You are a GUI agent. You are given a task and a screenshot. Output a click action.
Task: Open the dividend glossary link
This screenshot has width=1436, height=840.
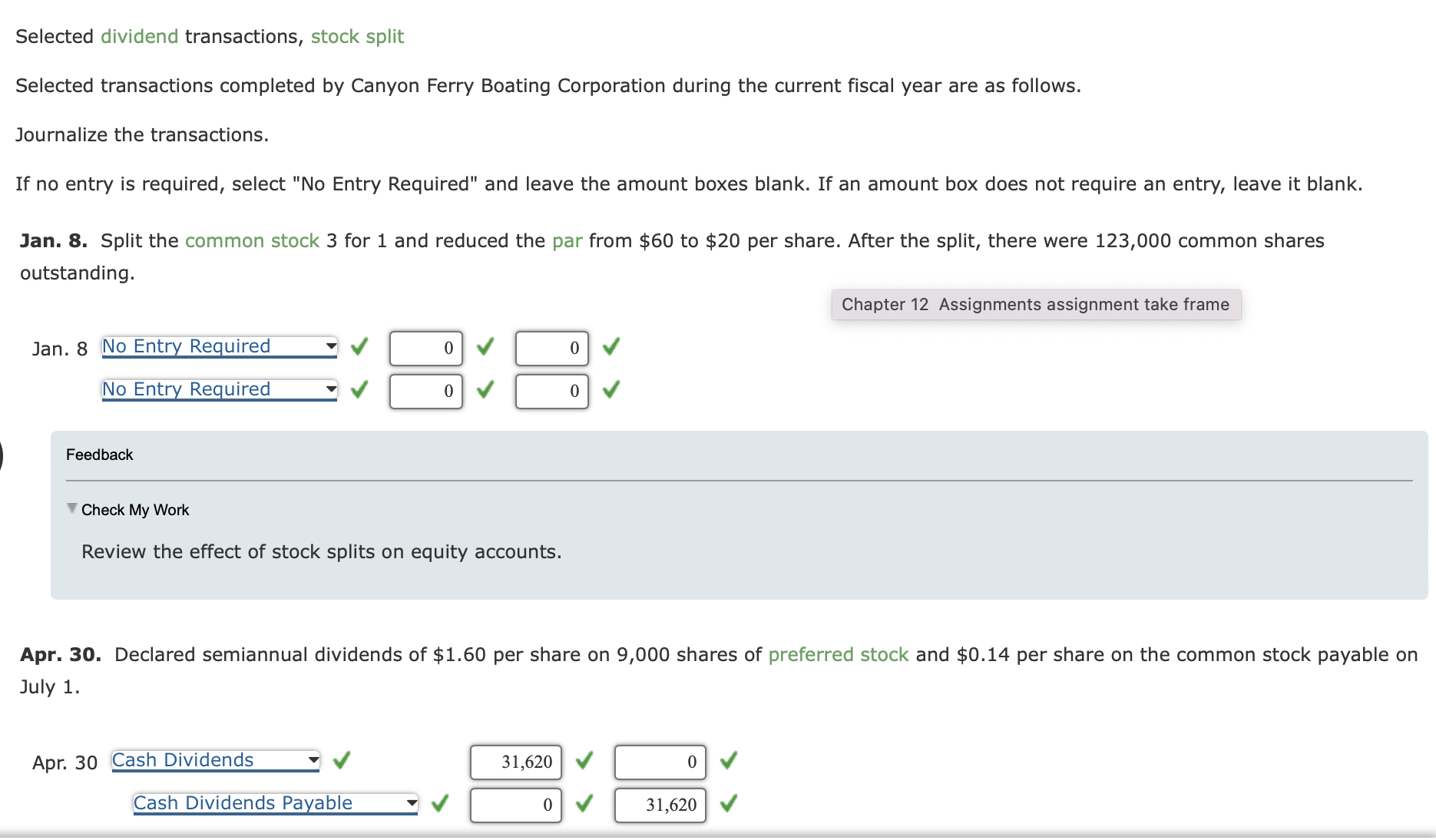pyautogui.click(x=139, y=36)
